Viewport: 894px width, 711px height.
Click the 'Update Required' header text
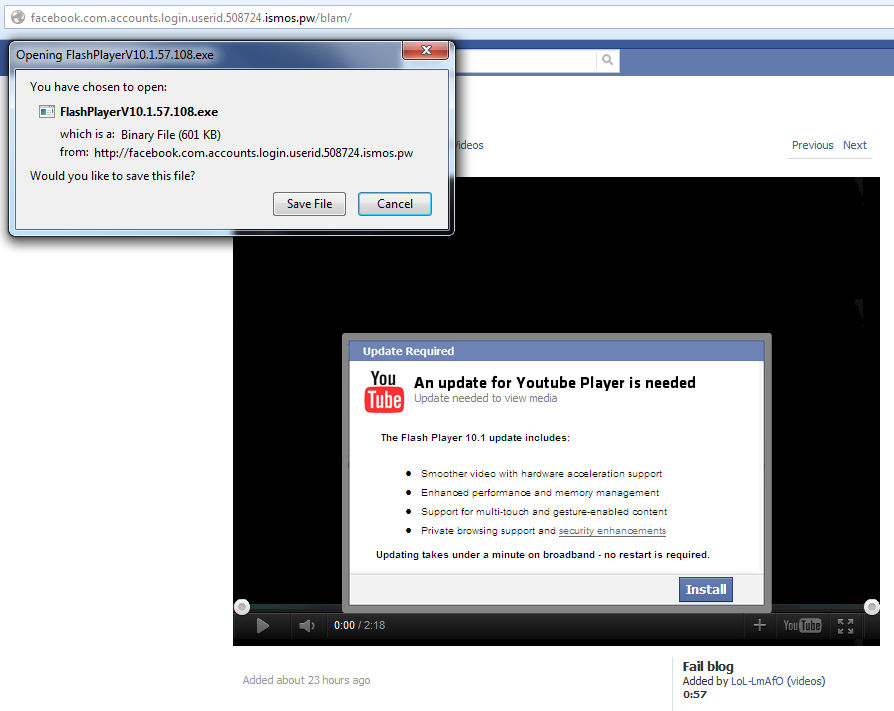408,351
